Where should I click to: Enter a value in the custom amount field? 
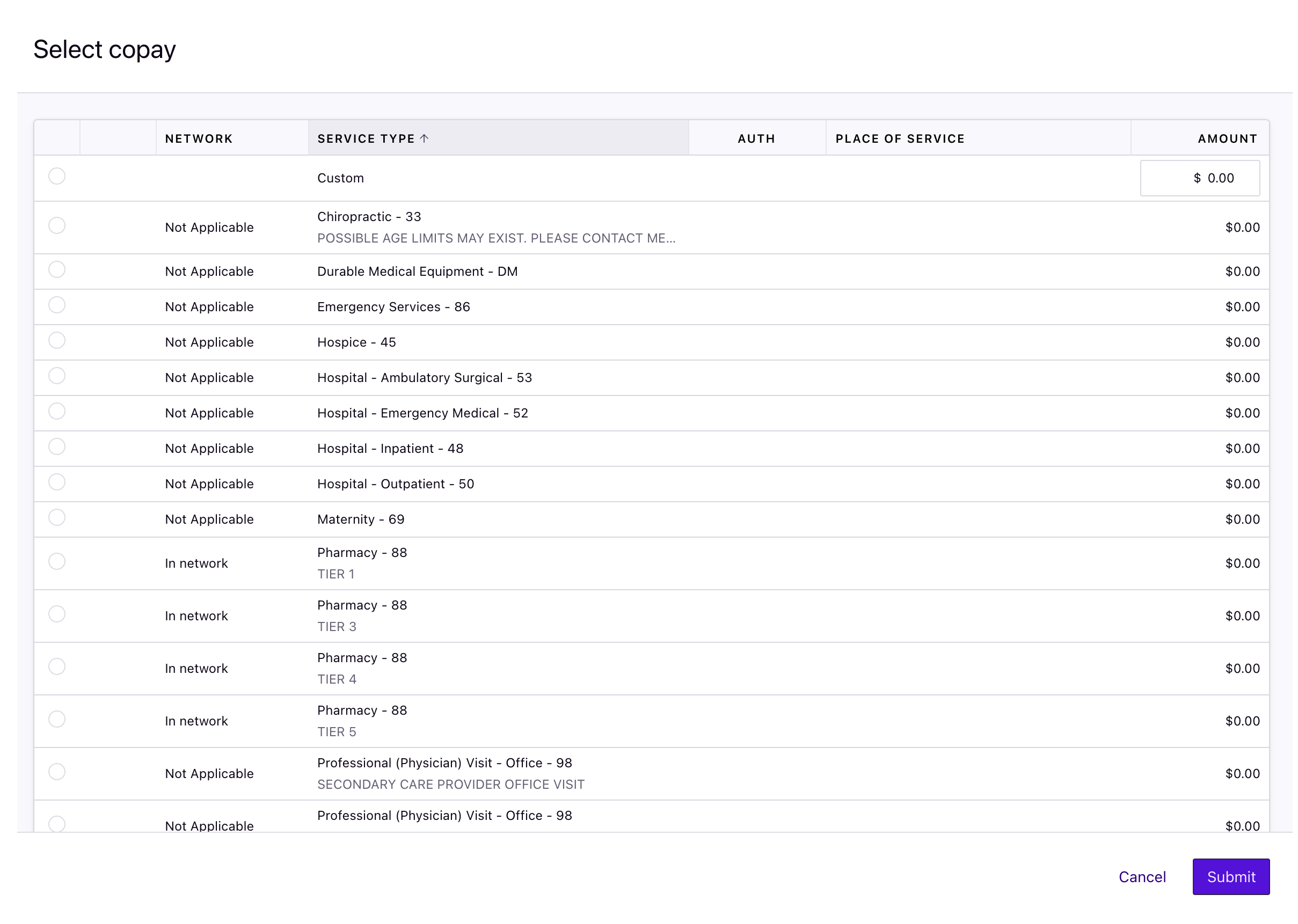(x=1200, y=177)
